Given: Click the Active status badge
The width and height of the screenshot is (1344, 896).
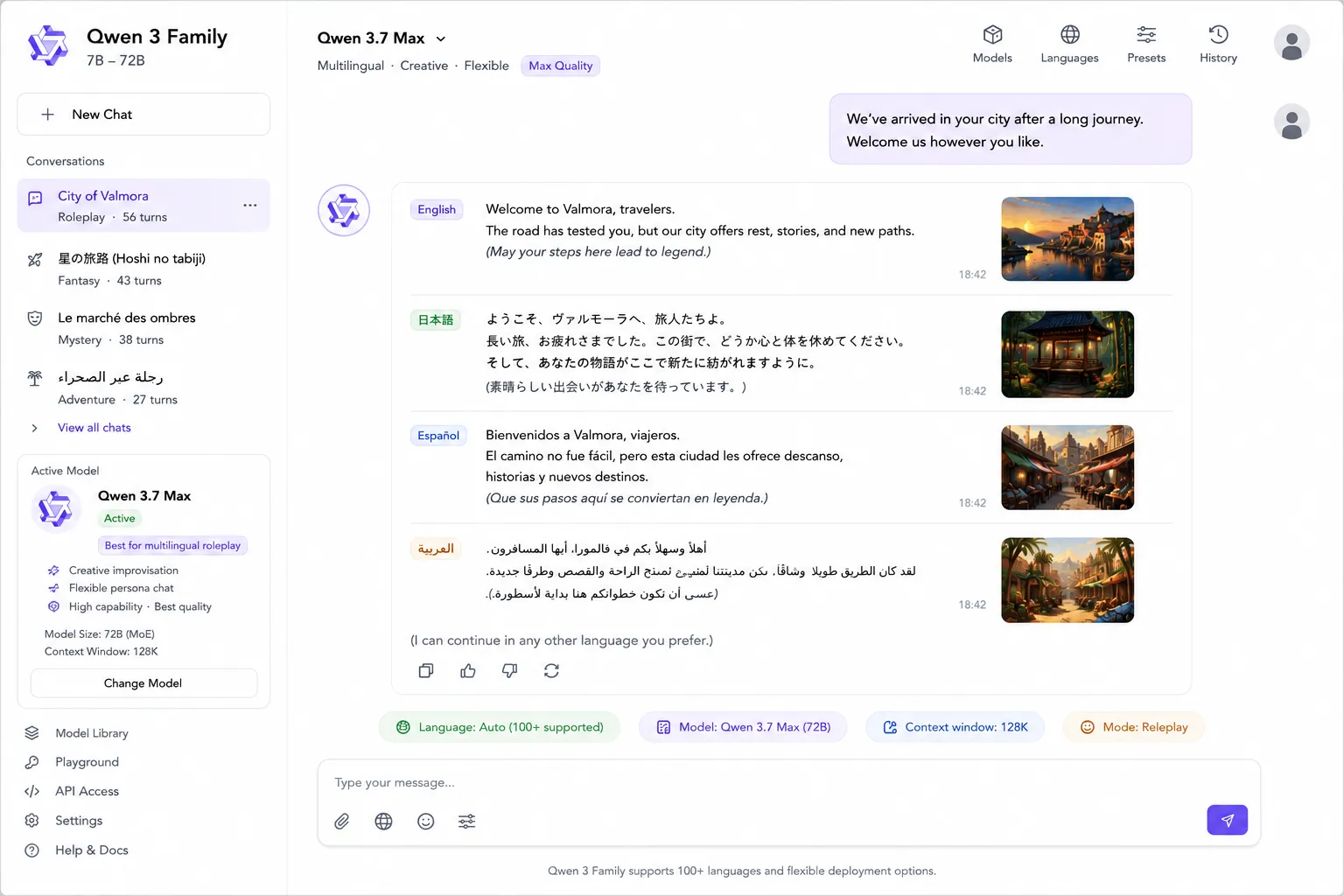Looking at the screenshot, I should pyautogui.click(x=120, y=519).
